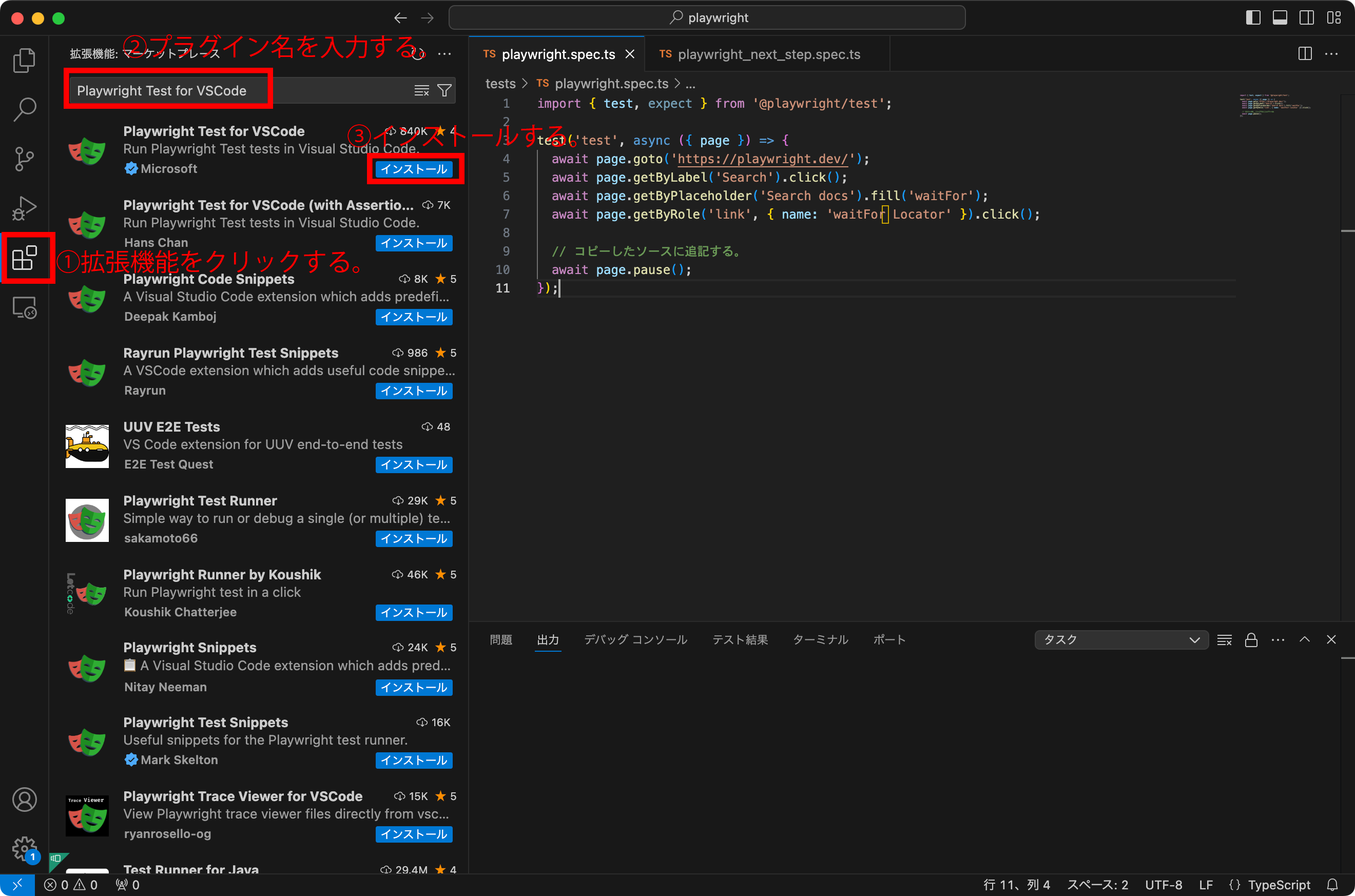1355x896 pixels.
Task: Open the Remote Explorer icon
Action: pos(25,307)
